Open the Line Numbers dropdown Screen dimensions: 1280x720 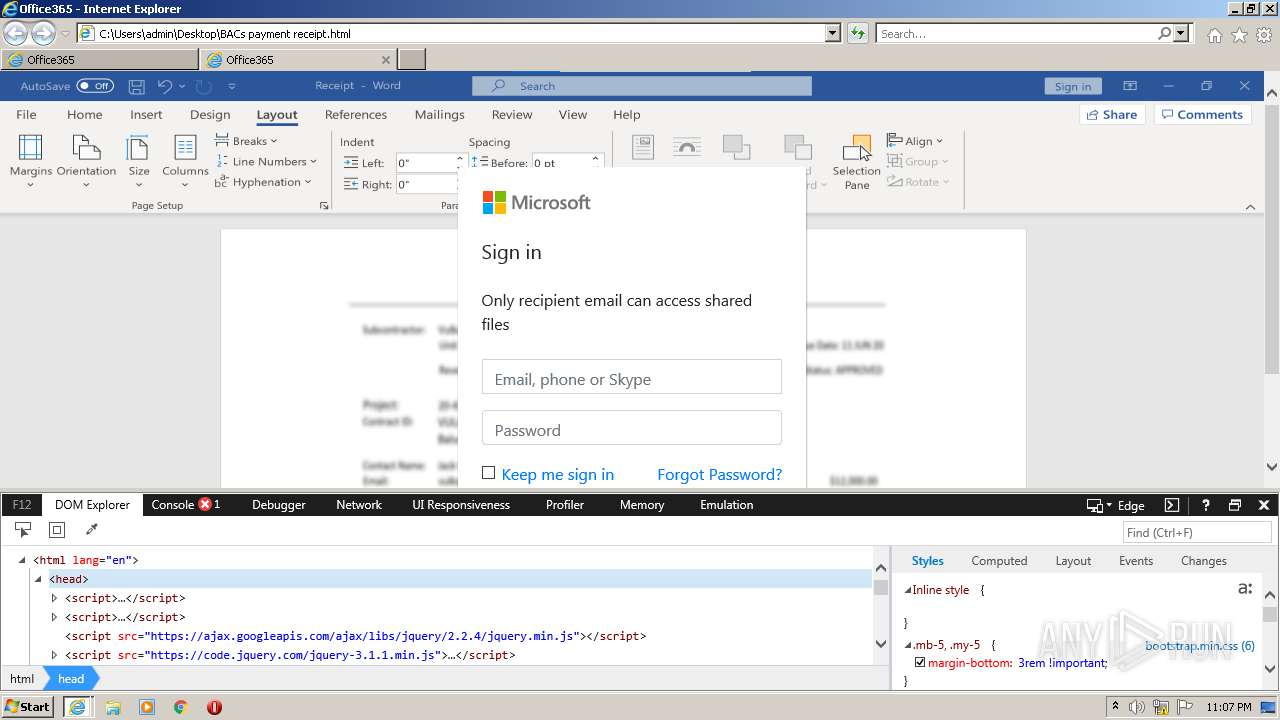tap(266, 161)
